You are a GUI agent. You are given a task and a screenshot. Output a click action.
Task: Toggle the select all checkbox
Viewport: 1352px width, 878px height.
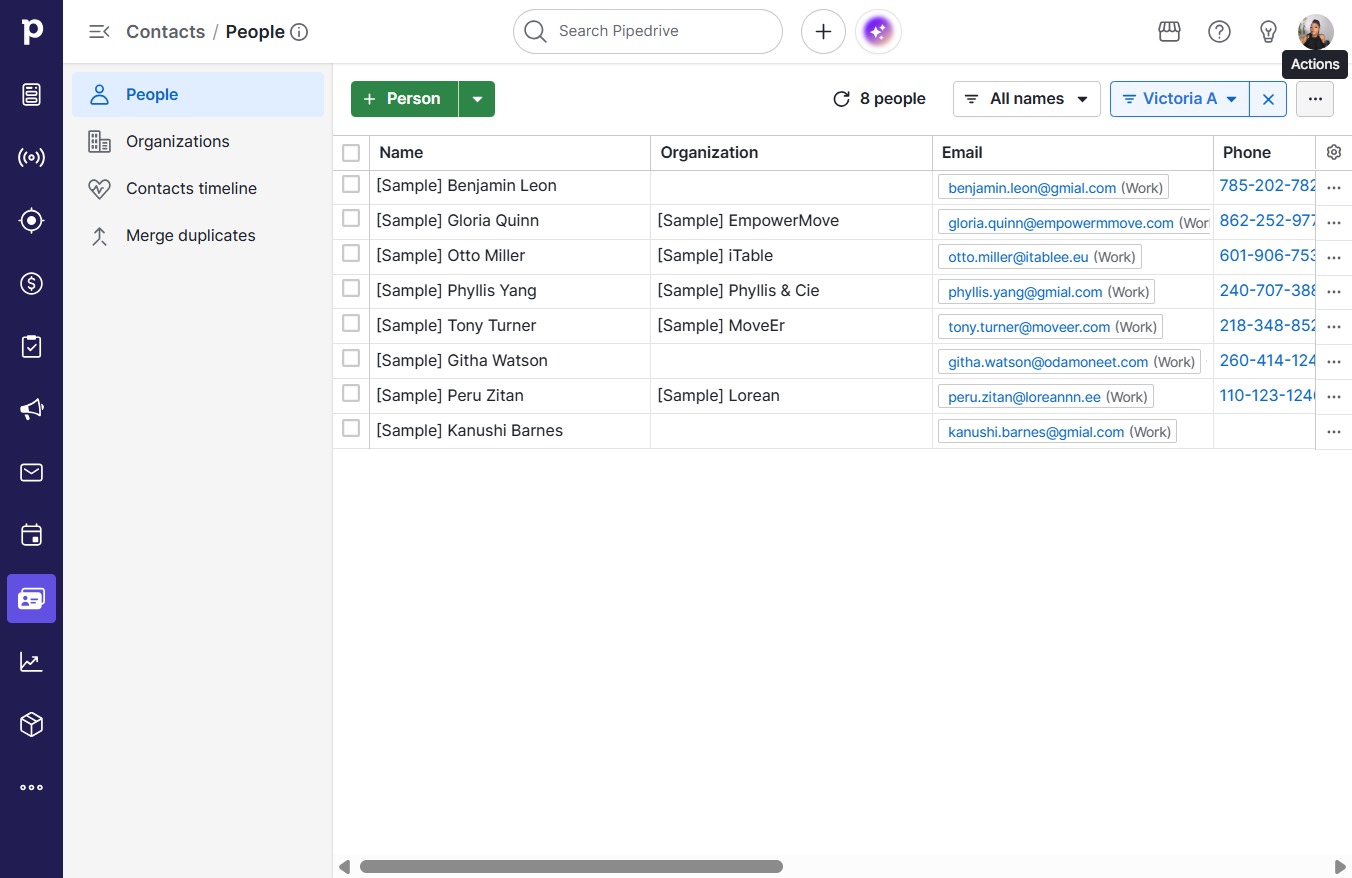(351, 153)
